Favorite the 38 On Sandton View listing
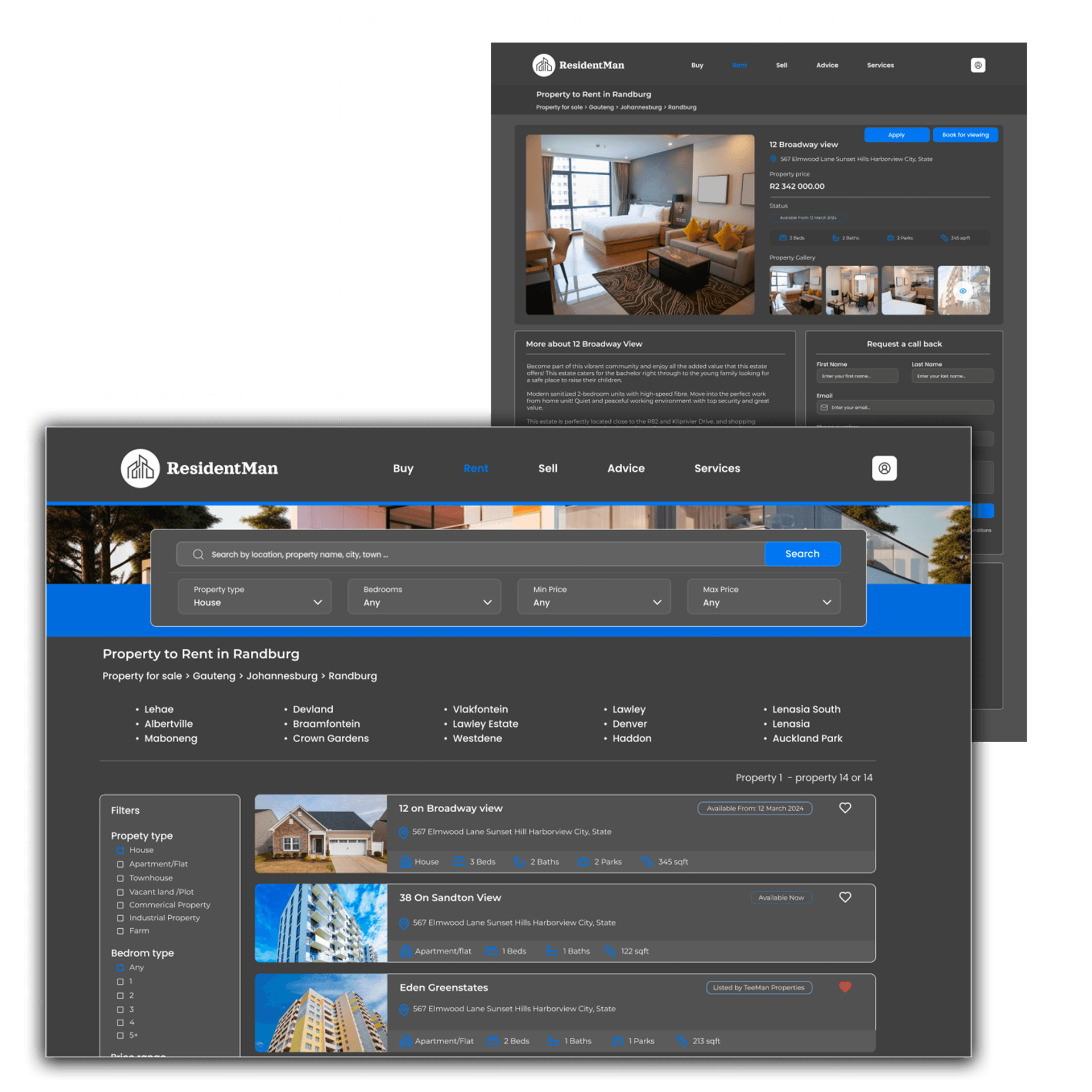The image size is (1092, 1092). (845, 897)
